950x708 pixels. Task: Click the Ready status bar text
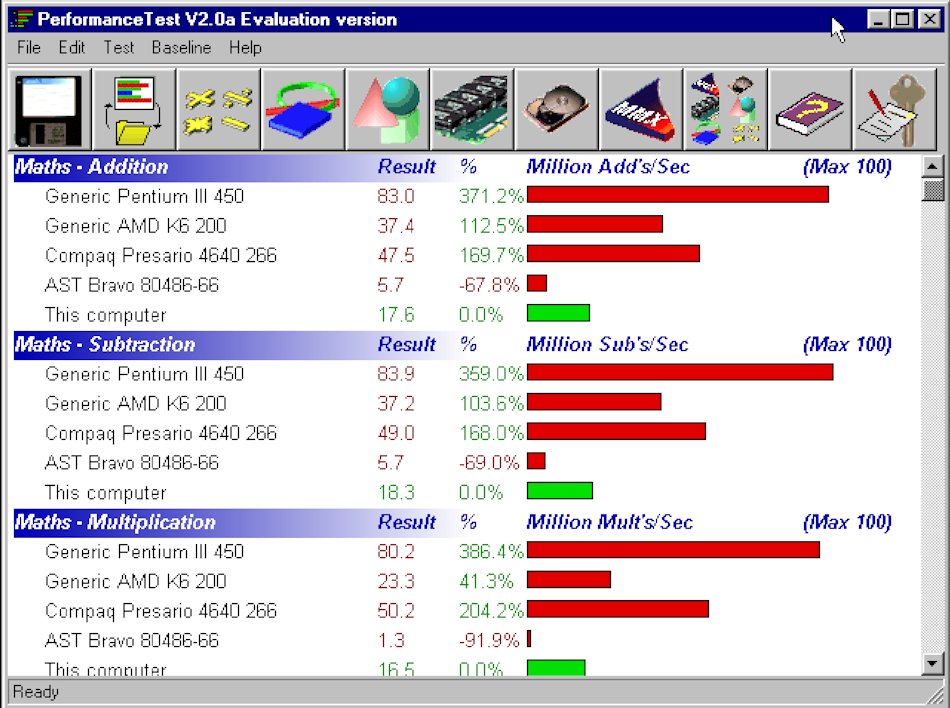pos(36,692)
